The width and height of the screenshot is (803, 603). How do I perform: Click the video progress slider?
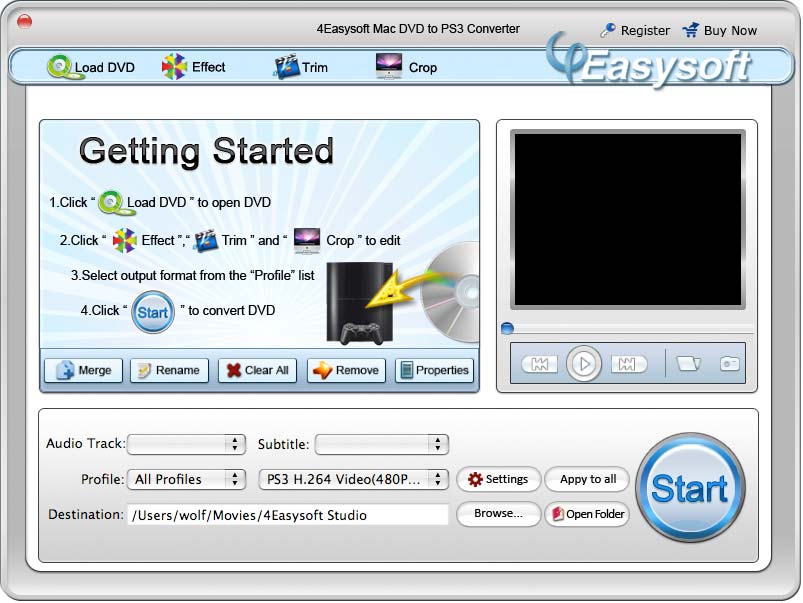click(x=507, y=327)
